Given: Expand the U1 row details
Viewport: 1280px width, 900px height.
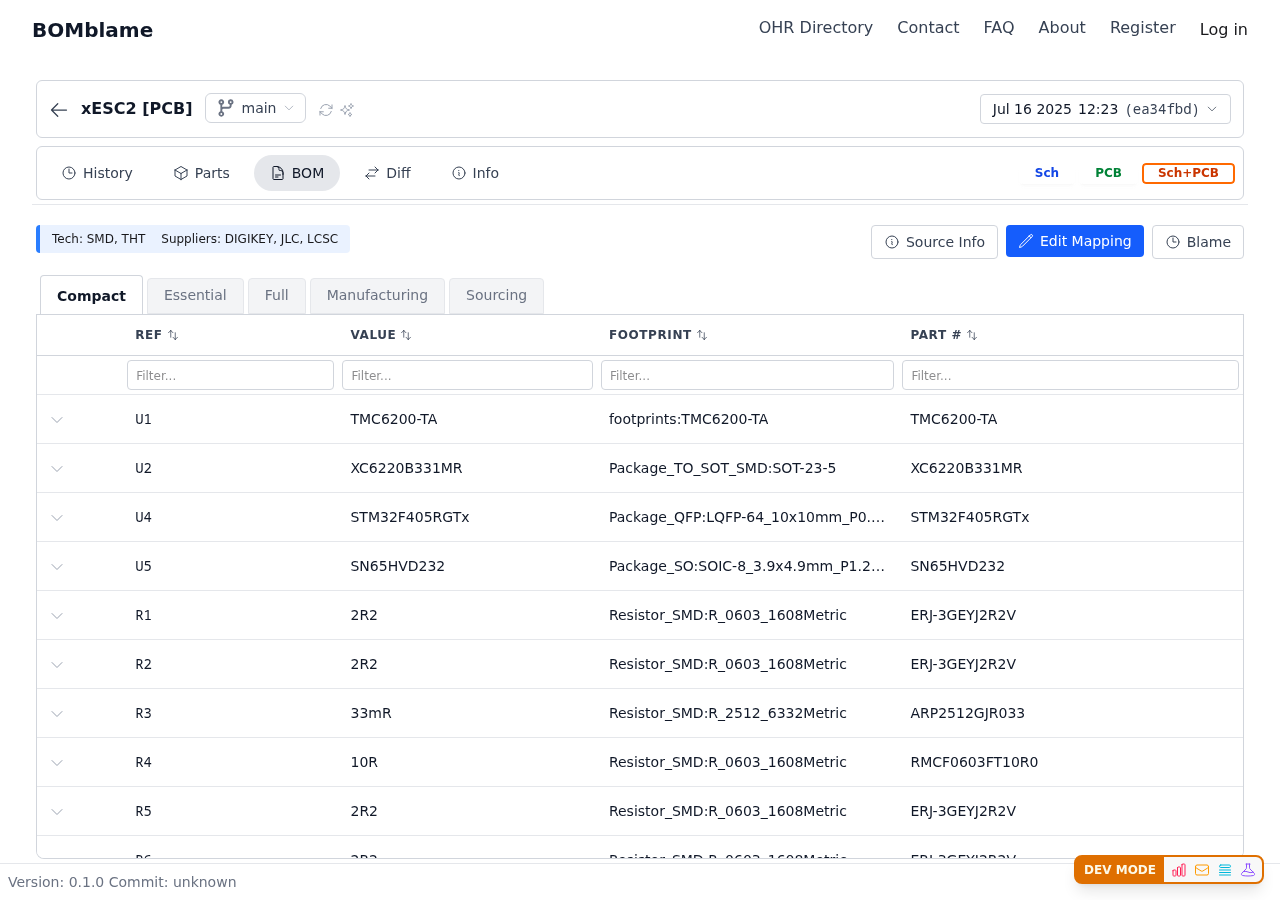Looking at the screenshot, I should (57, 420).
